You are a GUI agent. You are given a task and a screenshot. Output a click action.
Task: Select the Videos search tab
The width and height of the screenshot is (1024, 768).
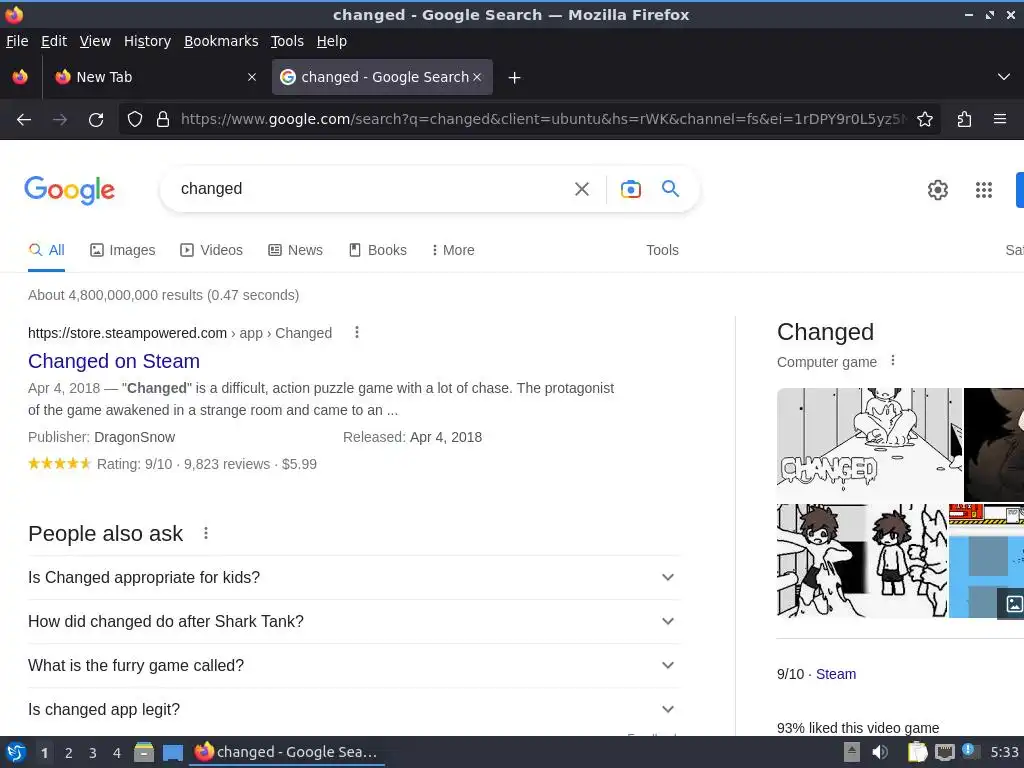(212, 250)
